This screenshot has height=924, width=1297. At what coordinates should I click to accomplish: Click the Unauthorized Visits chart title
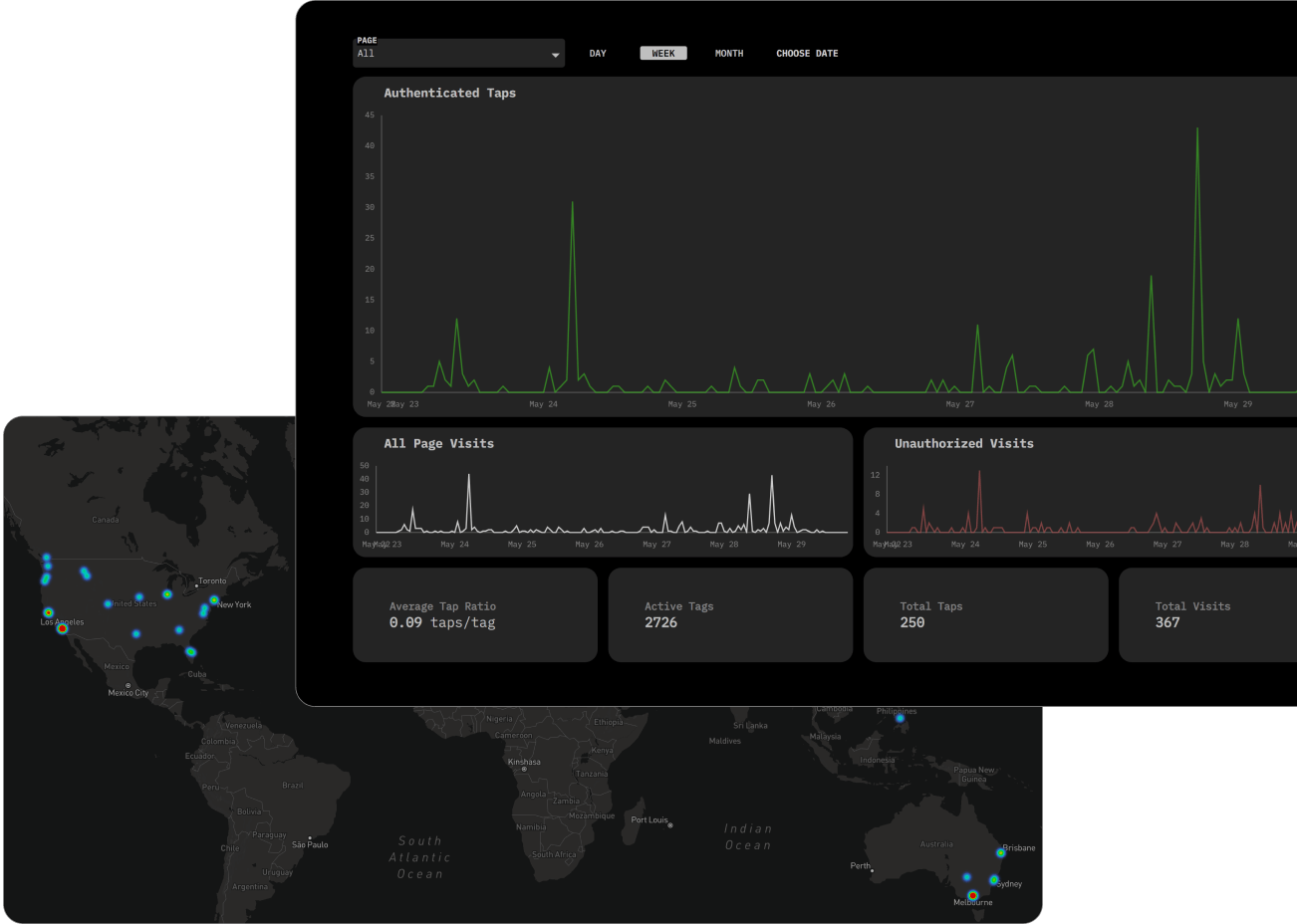[x=963, y=444]
